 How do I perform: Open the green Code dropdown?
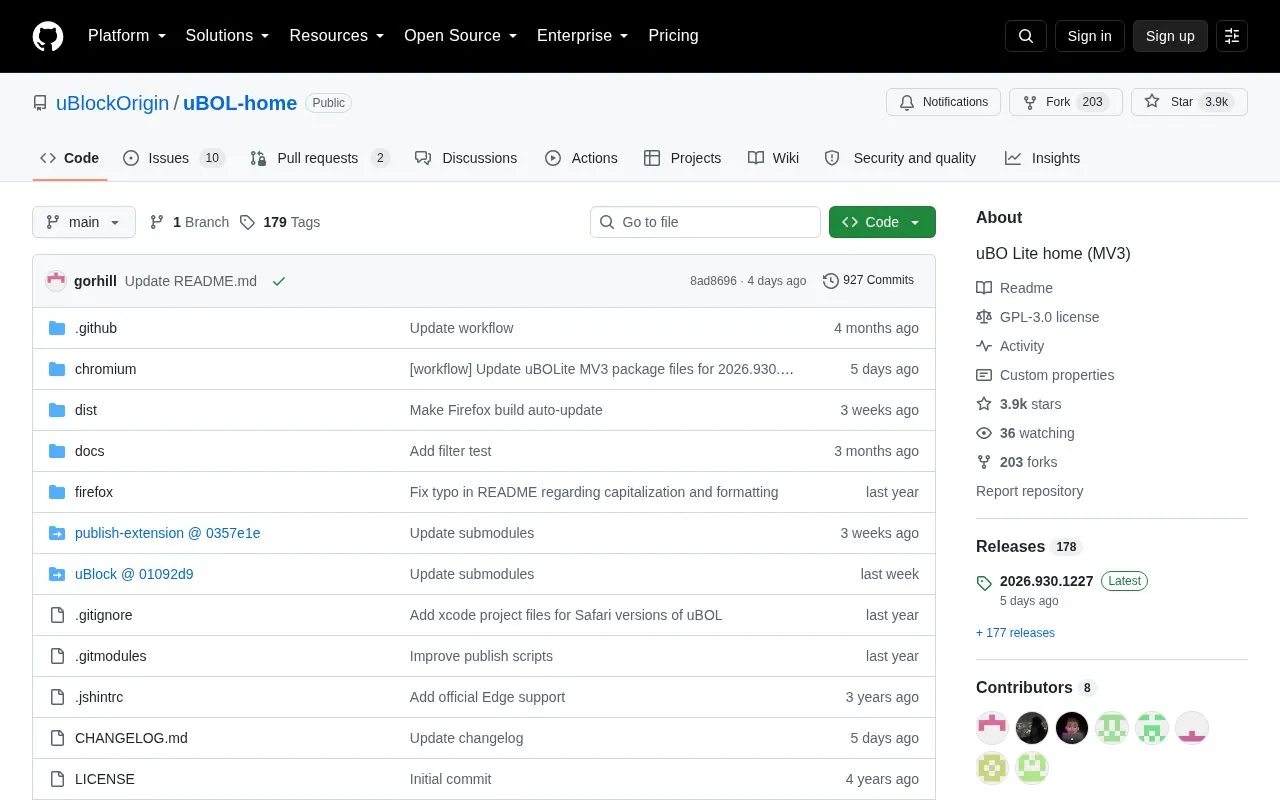tap(882, 222)
